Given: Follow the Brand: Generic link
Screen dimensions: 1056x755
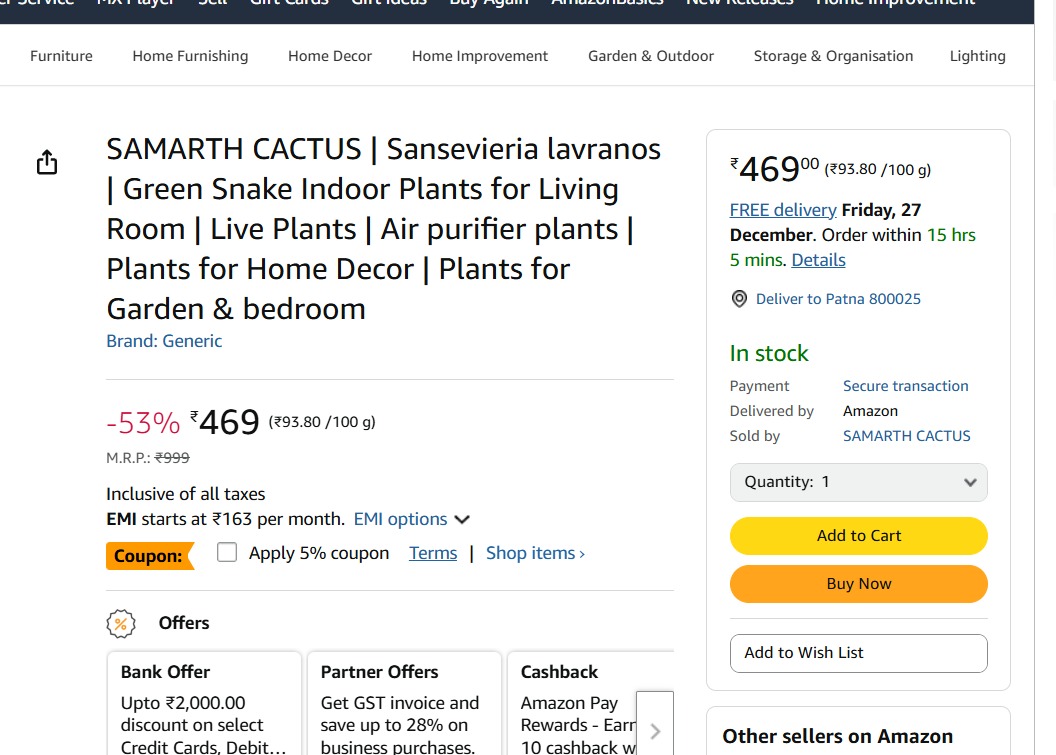Looking at the screenshot, I should pyautogui.click(x=164, y=341).
